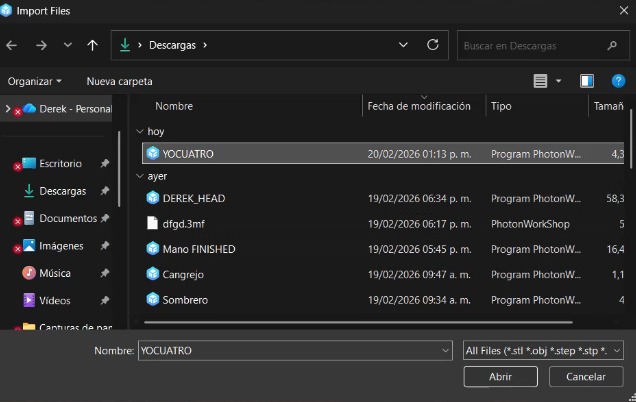Click the vertical scrollbar of file list
The image size is (636, 402).
(631, 139)
